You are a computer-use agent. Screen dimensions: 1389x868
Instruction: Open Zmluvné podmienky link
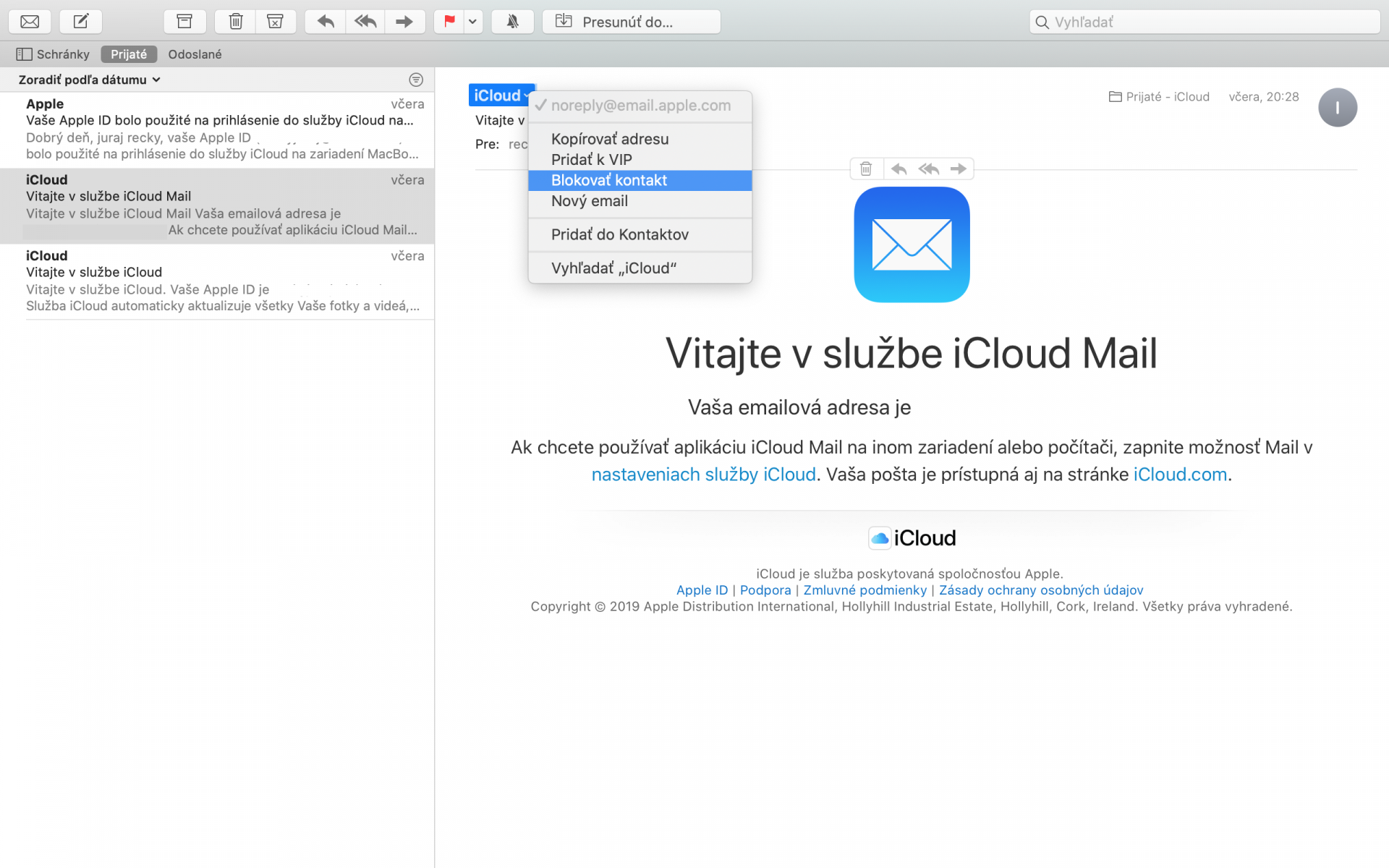865,590
